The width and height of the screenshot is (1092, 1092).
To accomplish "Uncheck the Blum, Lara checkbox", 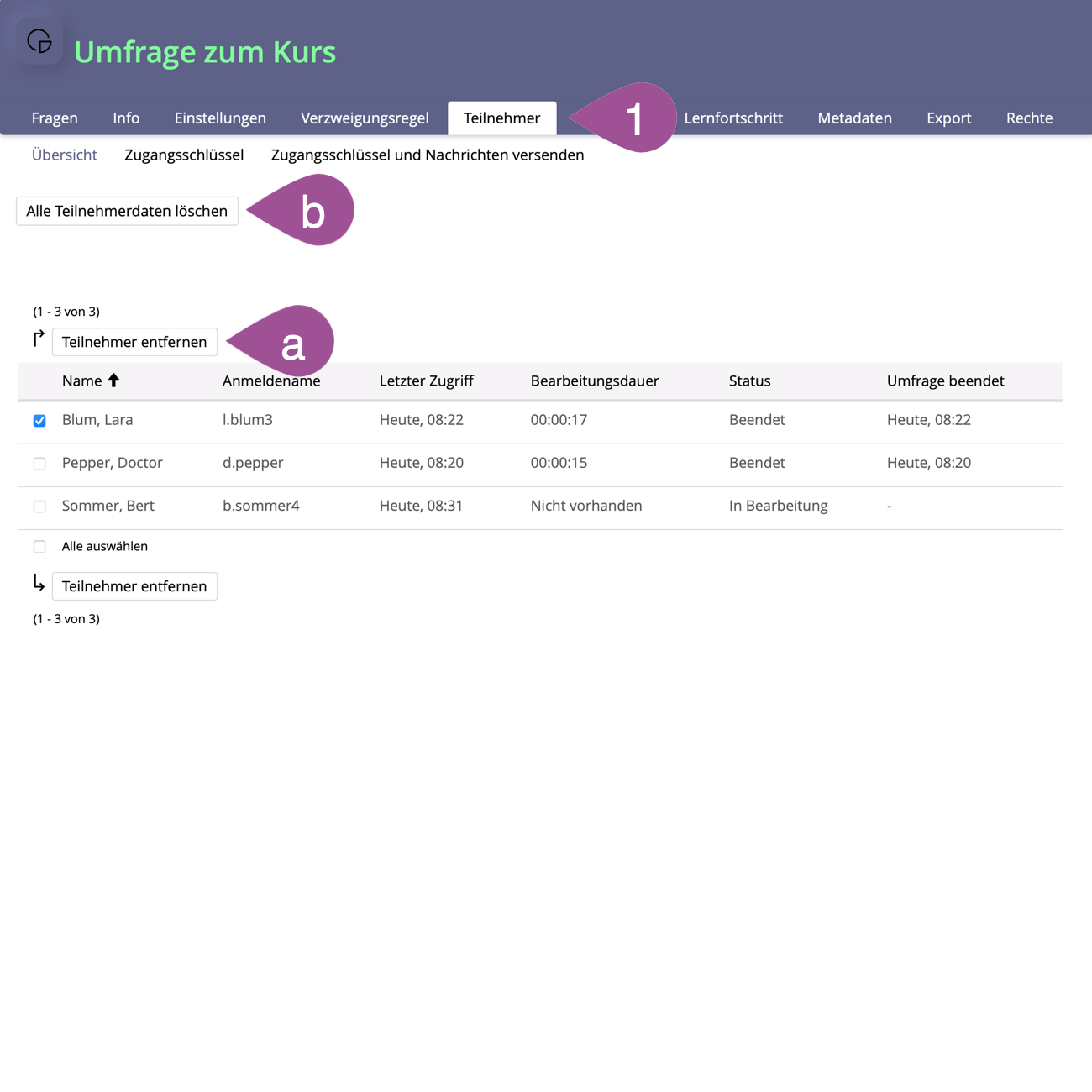I will 39,421.
